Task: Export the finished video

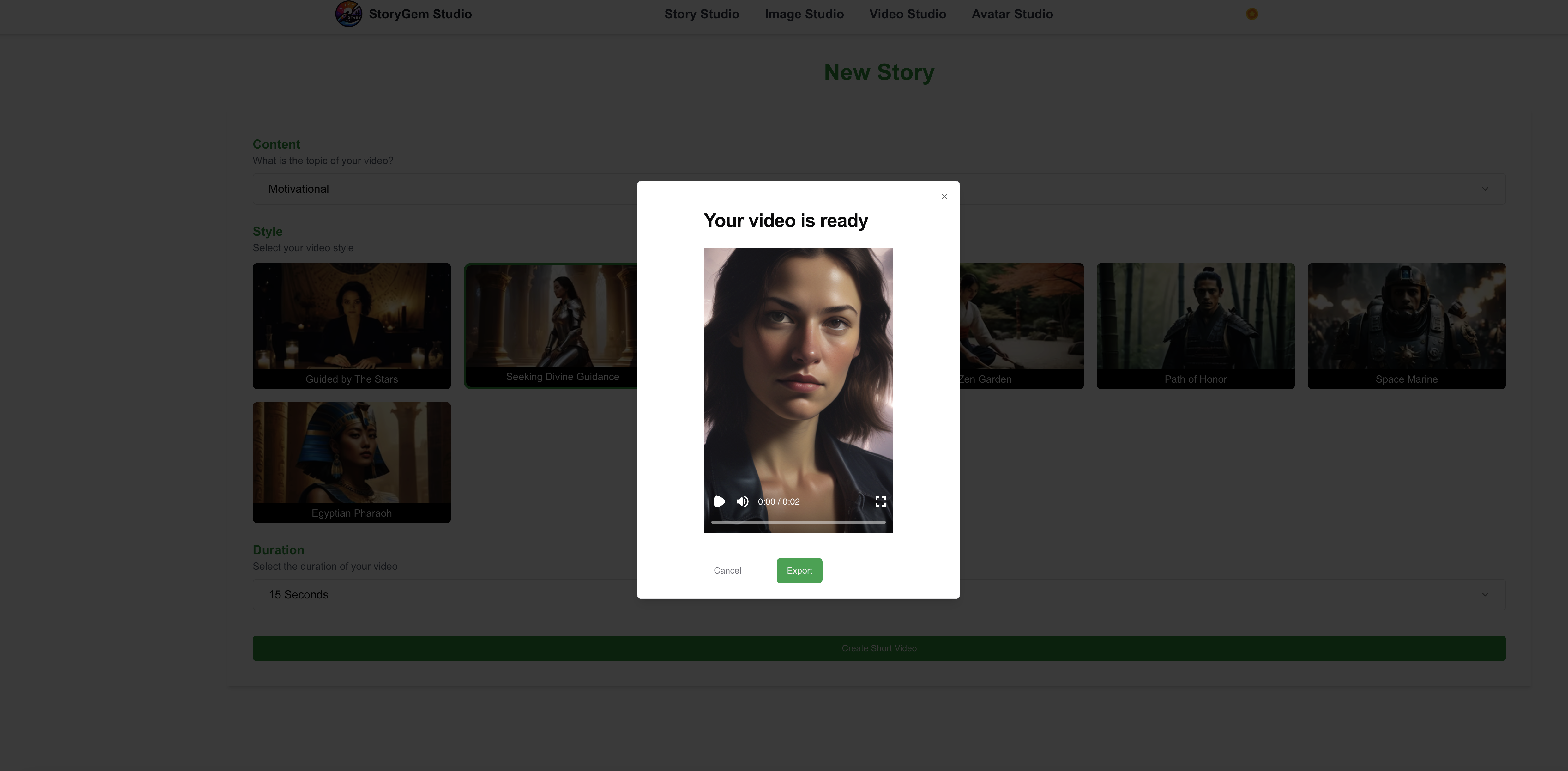Action: coord(799,571)
